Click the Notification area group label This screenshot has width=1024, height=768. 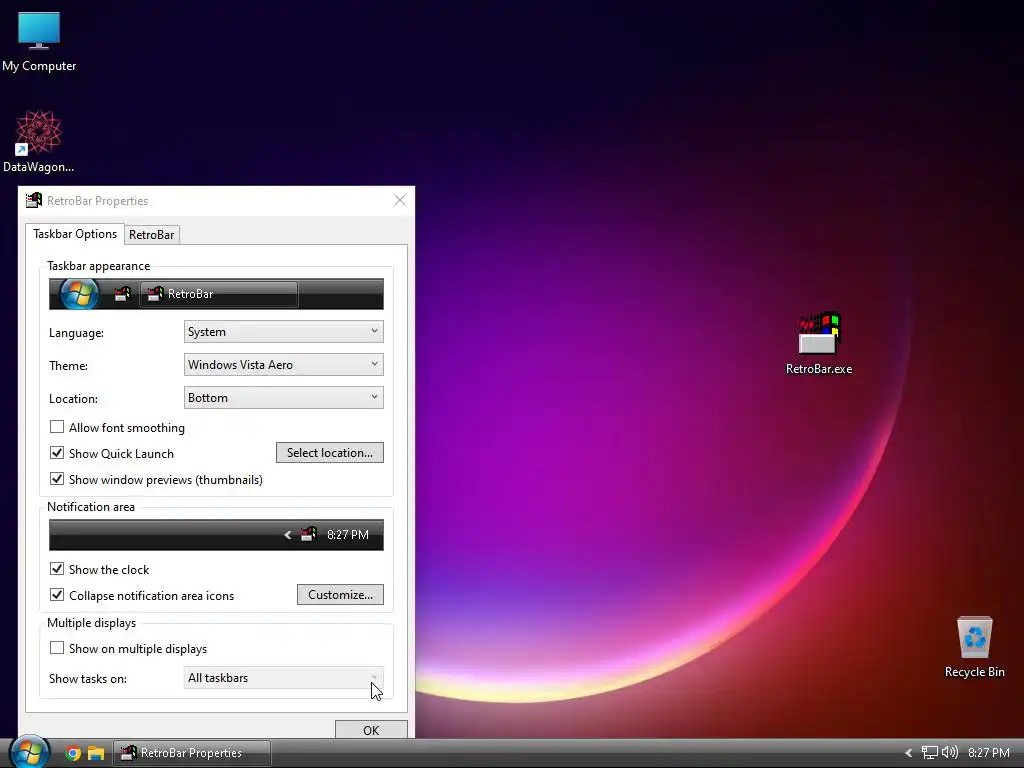click(91, 507)
